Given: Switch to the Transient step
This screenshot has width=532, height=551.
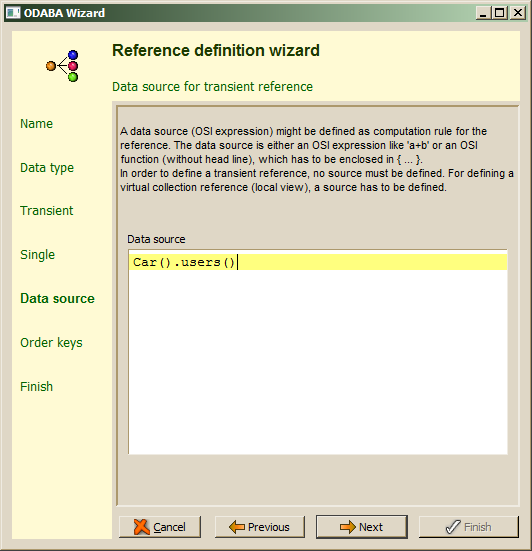Looking at the screenshot, I should click(x=47, y=211).
